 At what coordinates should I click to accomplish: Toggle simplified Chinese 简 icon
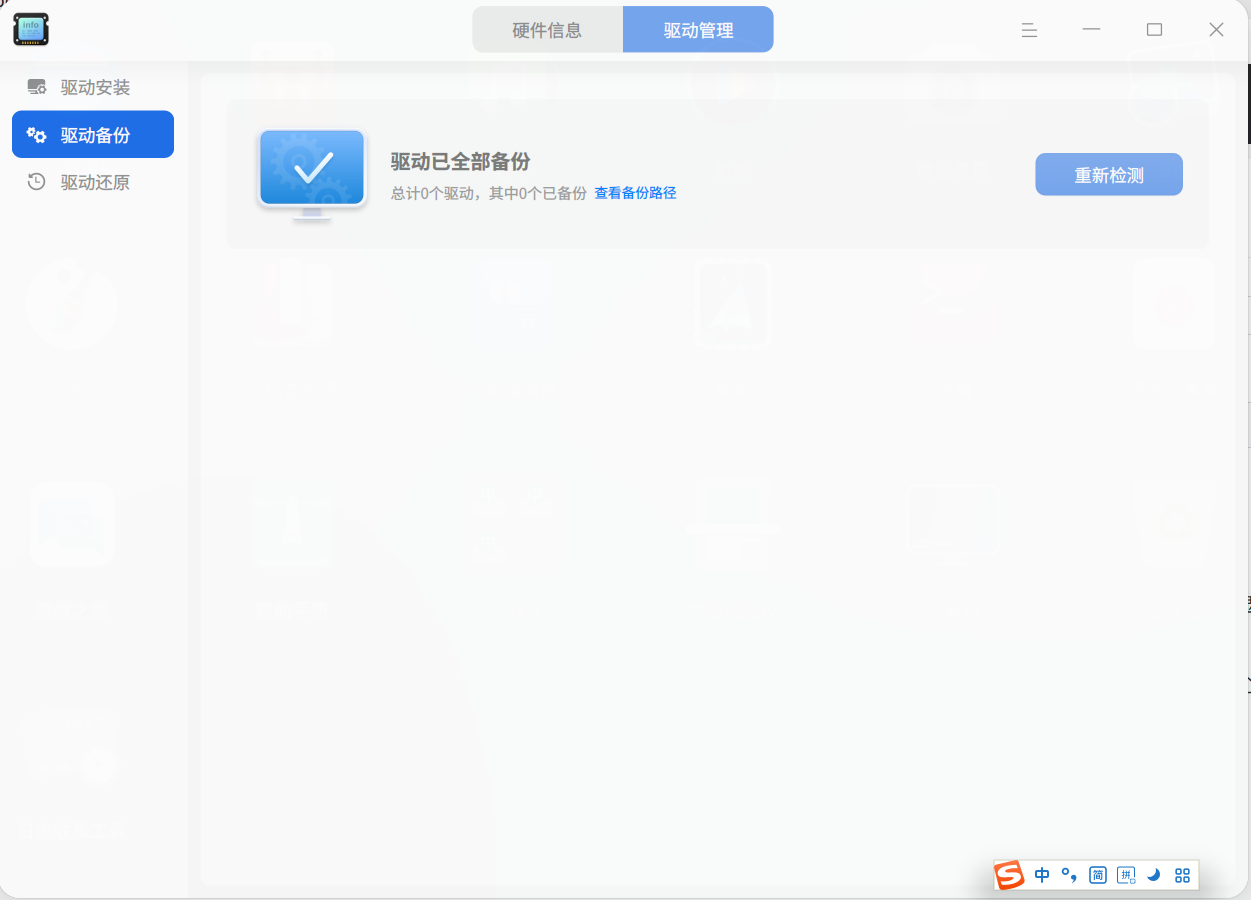[1097, 875]
